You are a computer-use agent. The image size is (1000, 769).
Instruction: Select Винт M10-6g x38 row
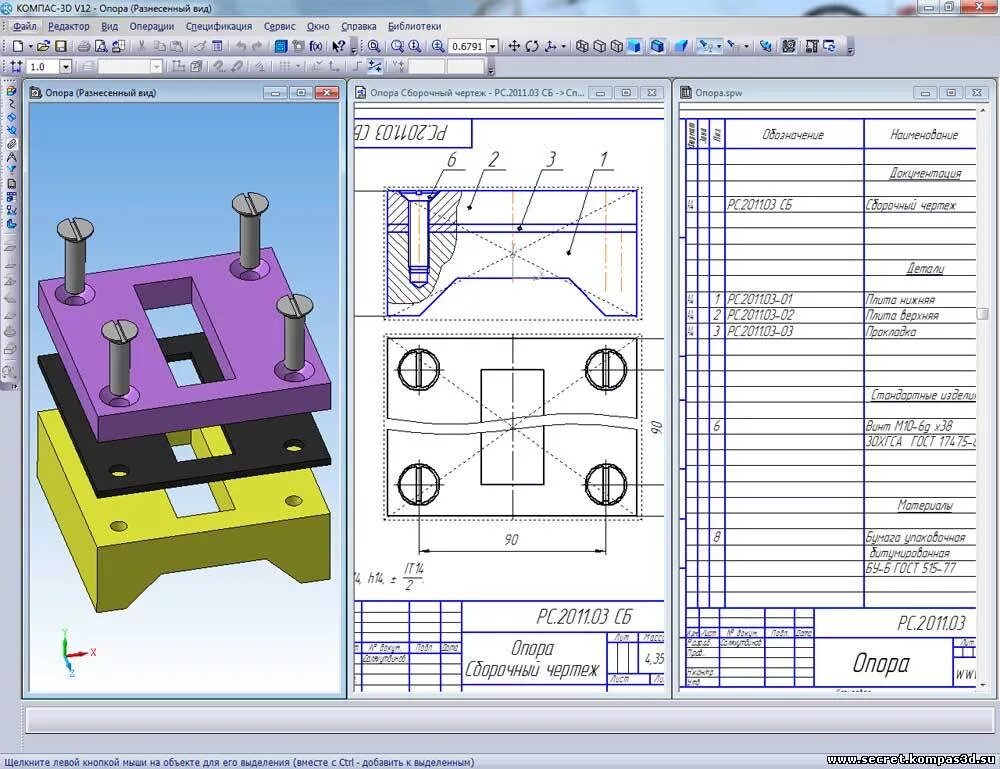[831, 426]
